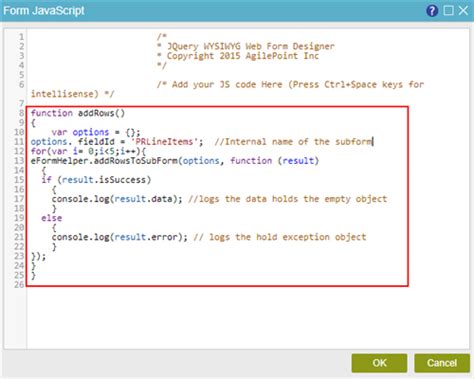Maximize the Form JavaScript dialog
The width and height of the screenshot is (474, 379).
point(449,11)
